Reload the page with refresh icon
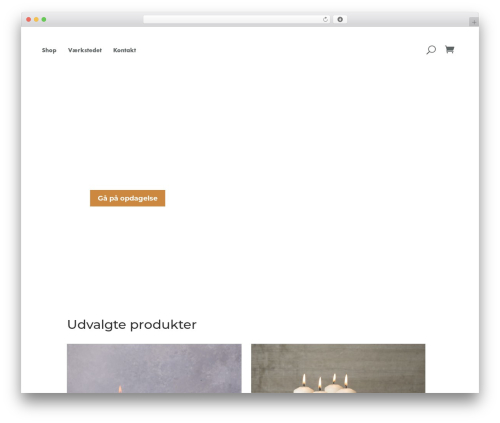 325,20
